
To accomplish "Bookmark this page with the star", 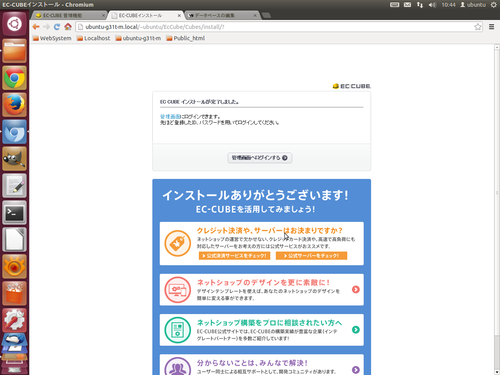I will (478, 27).
